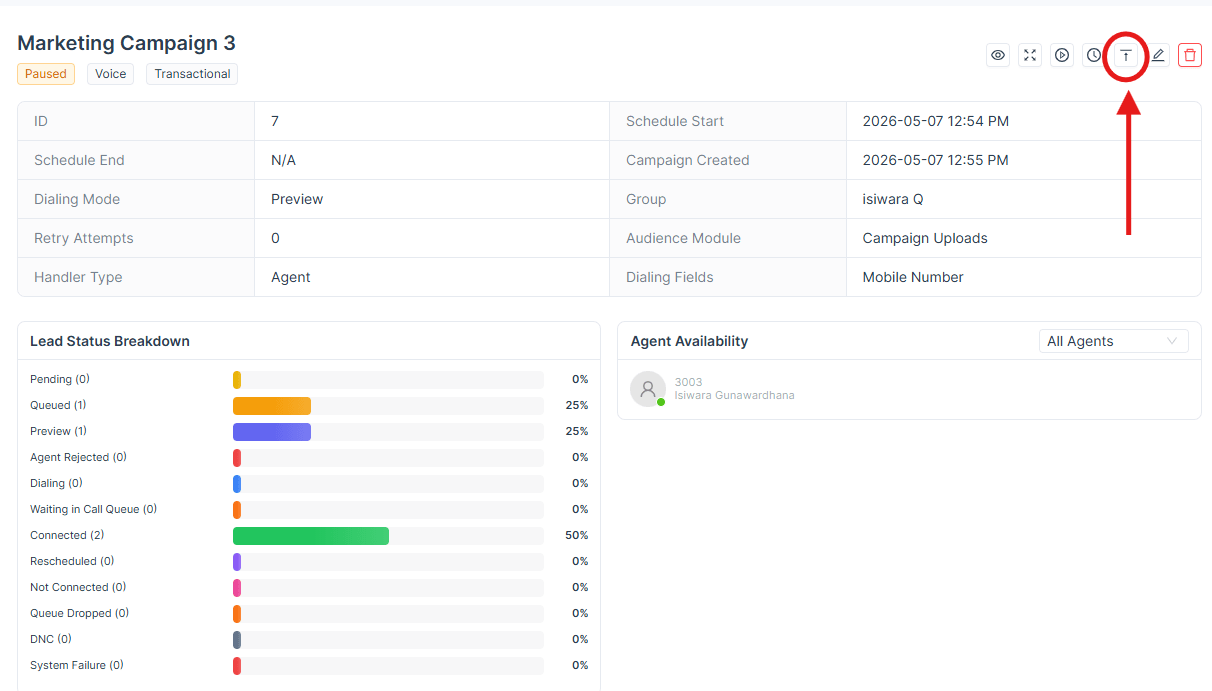
Task: Click the Audience Module label
Action: [684, 238]
